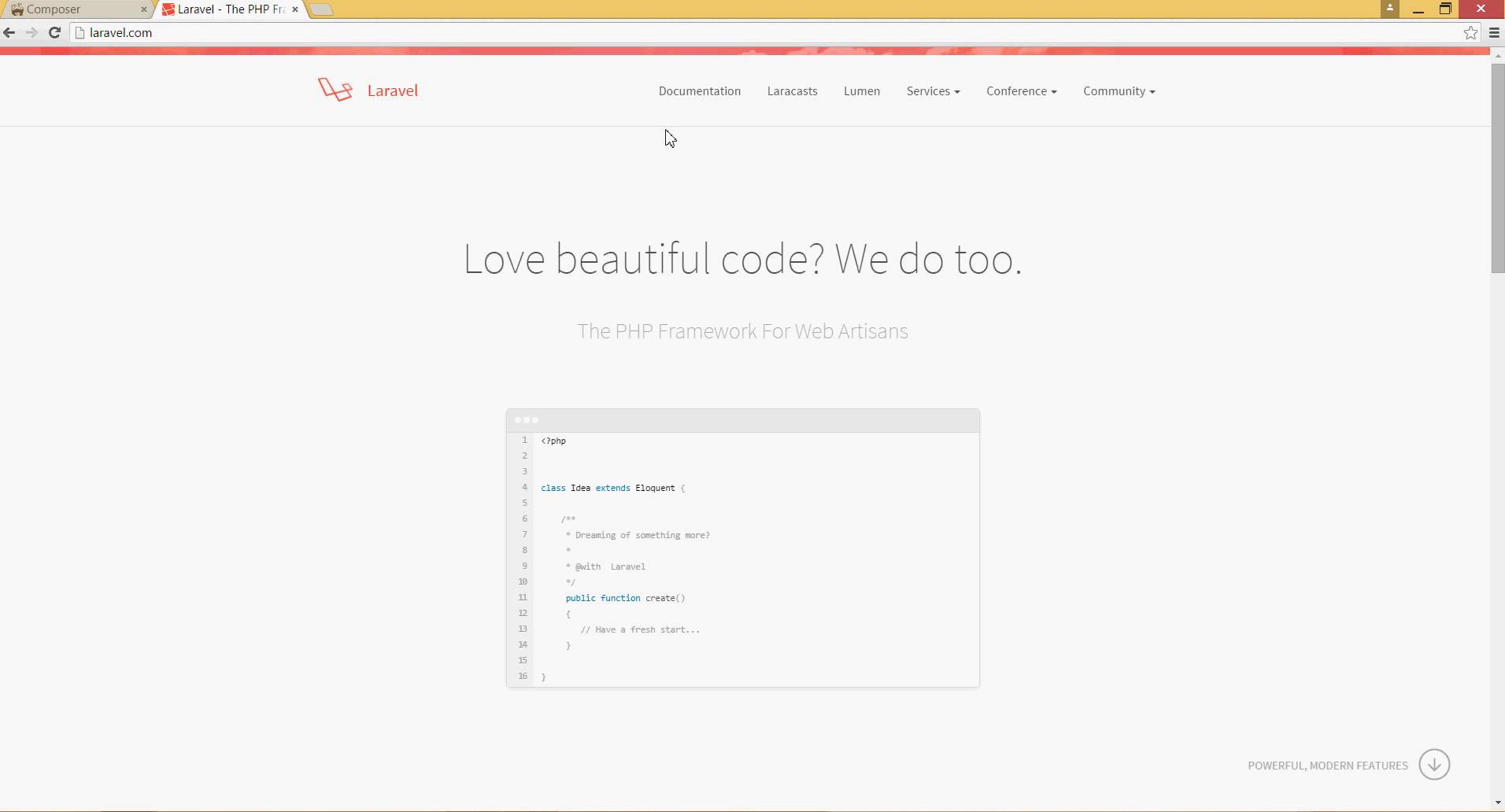Click the Powerful, Modern Features link

[1327, 765]
